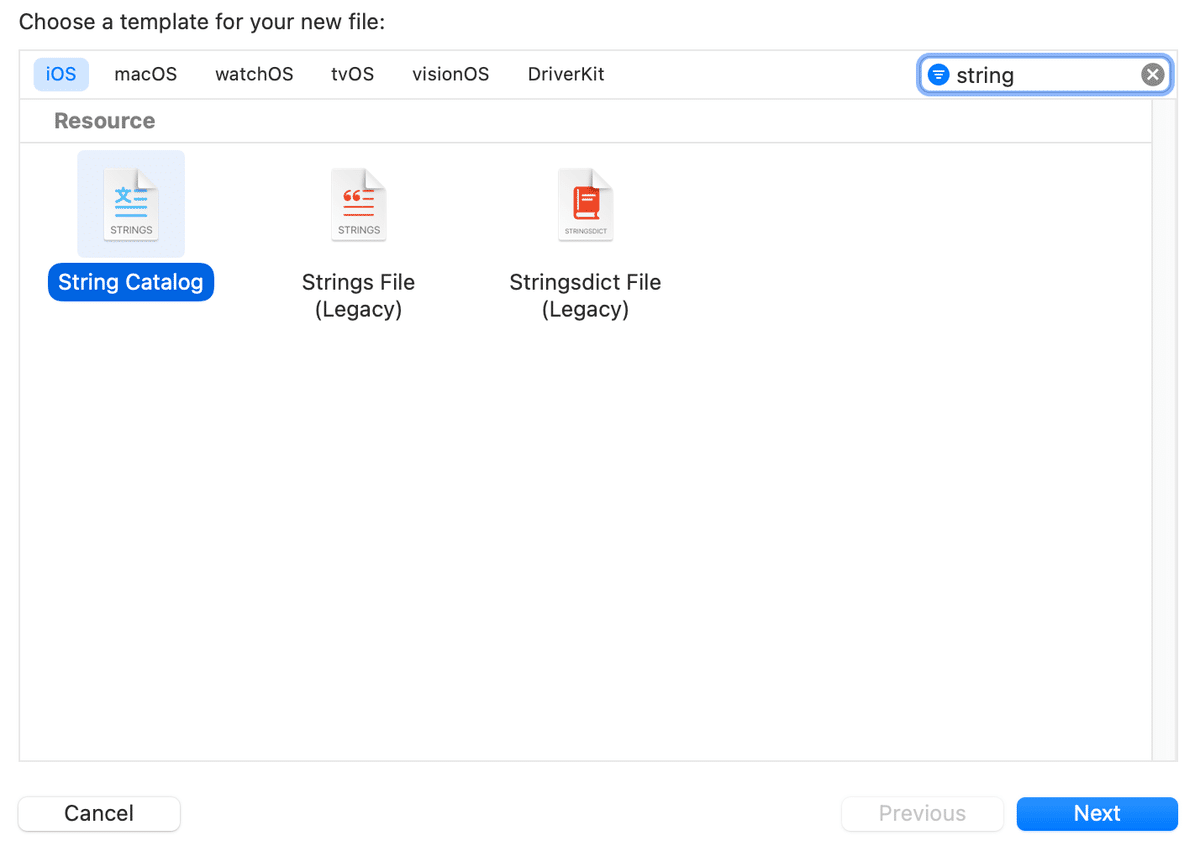Switch to the macOS platform tab

[x=146, y=75]
